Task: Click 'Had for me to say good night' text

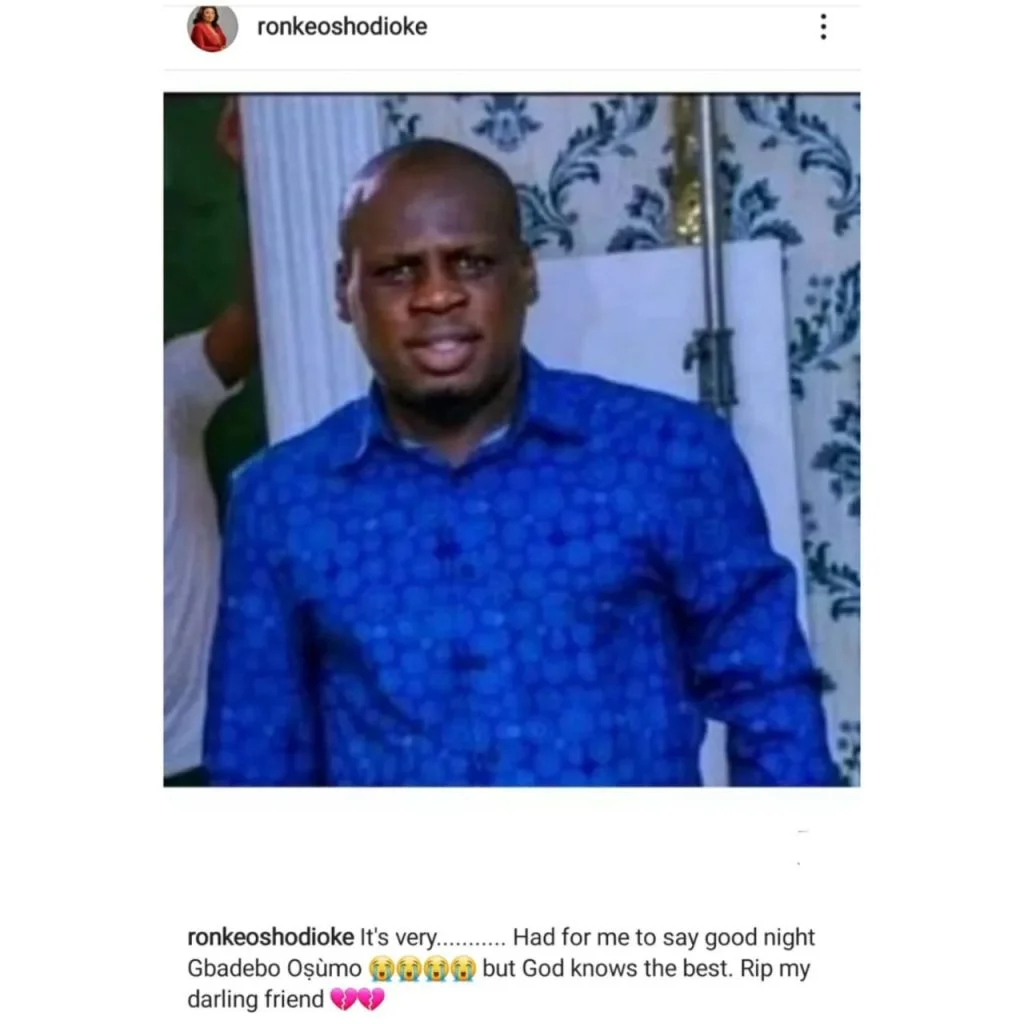Action: click(664, 937)
